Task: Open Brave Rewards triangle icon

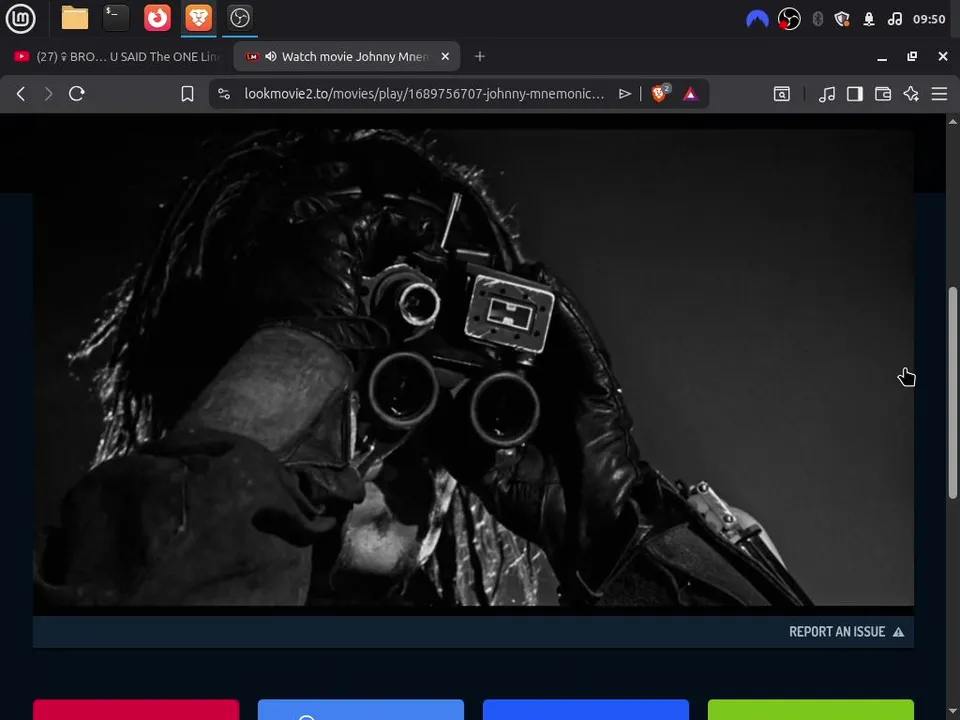Action: click(x=691, y=94)
